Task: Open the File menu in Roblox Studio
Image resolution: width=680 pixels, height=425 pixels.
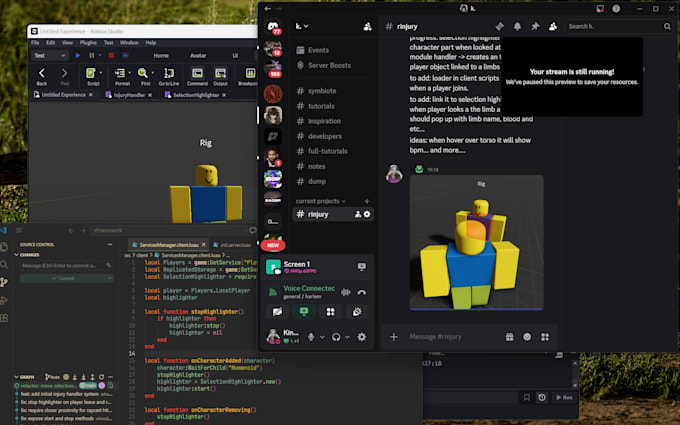Action: tap(35, 42)
